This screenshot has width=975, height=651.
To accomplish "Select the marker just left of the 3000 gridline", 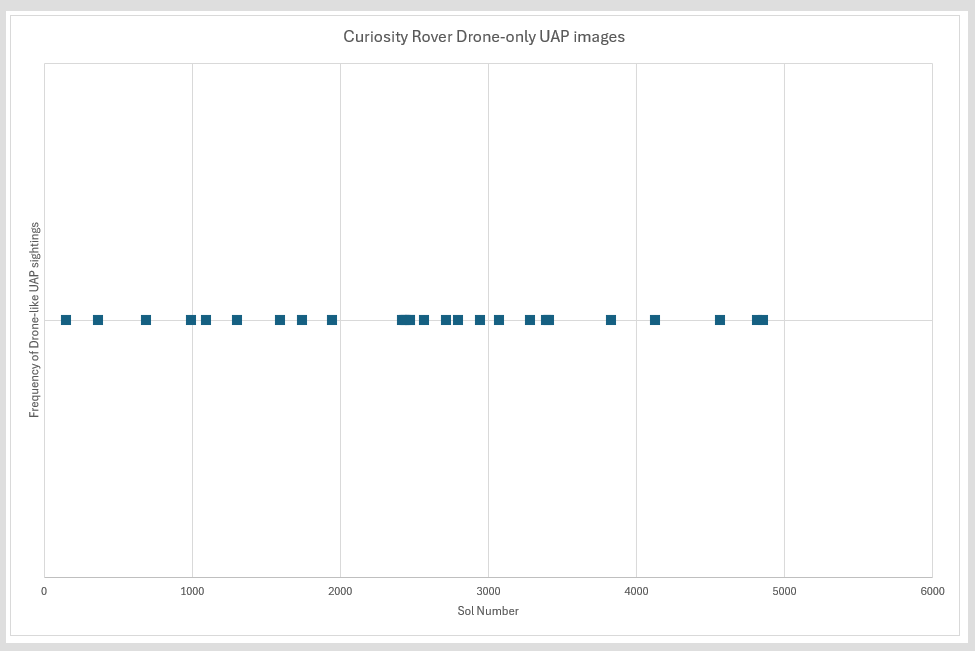I will [x=480, y=320].
